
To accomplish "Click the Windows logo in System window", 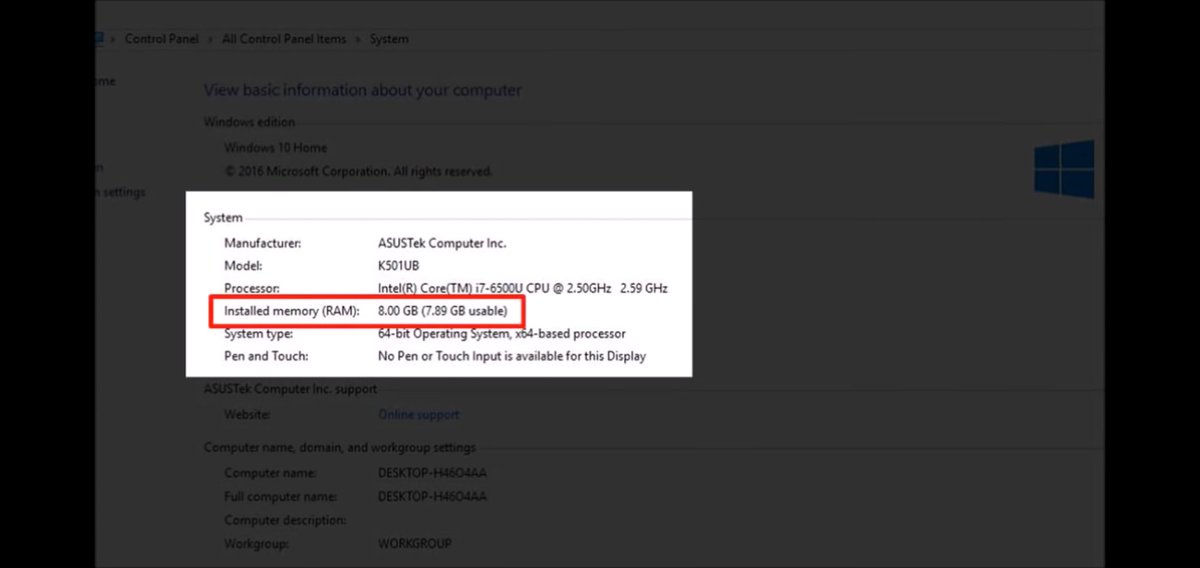I will tap(1064, 168).
